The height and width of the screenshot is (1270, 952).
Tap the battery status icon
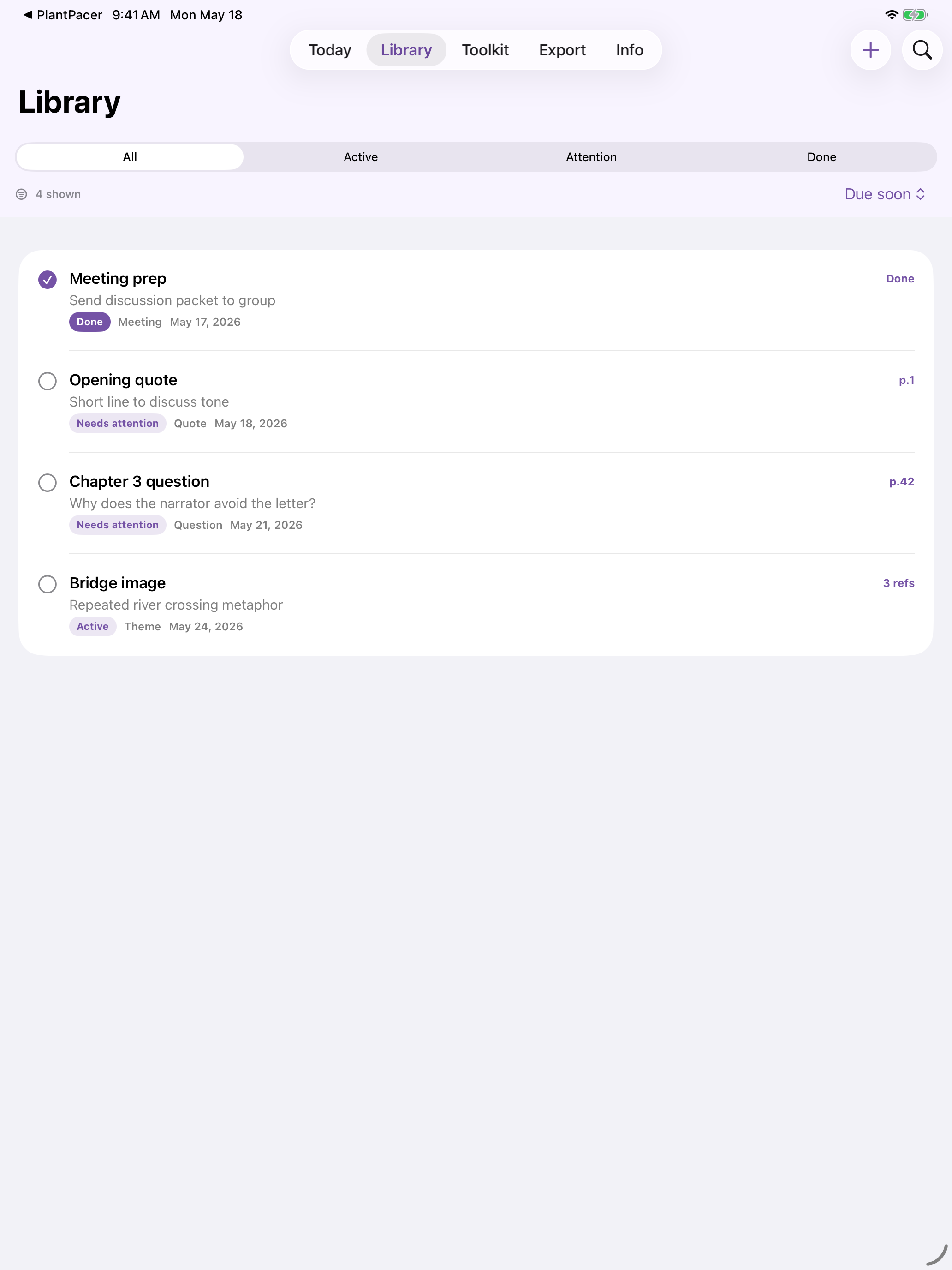pyautogui.click(x=915, y=15)
